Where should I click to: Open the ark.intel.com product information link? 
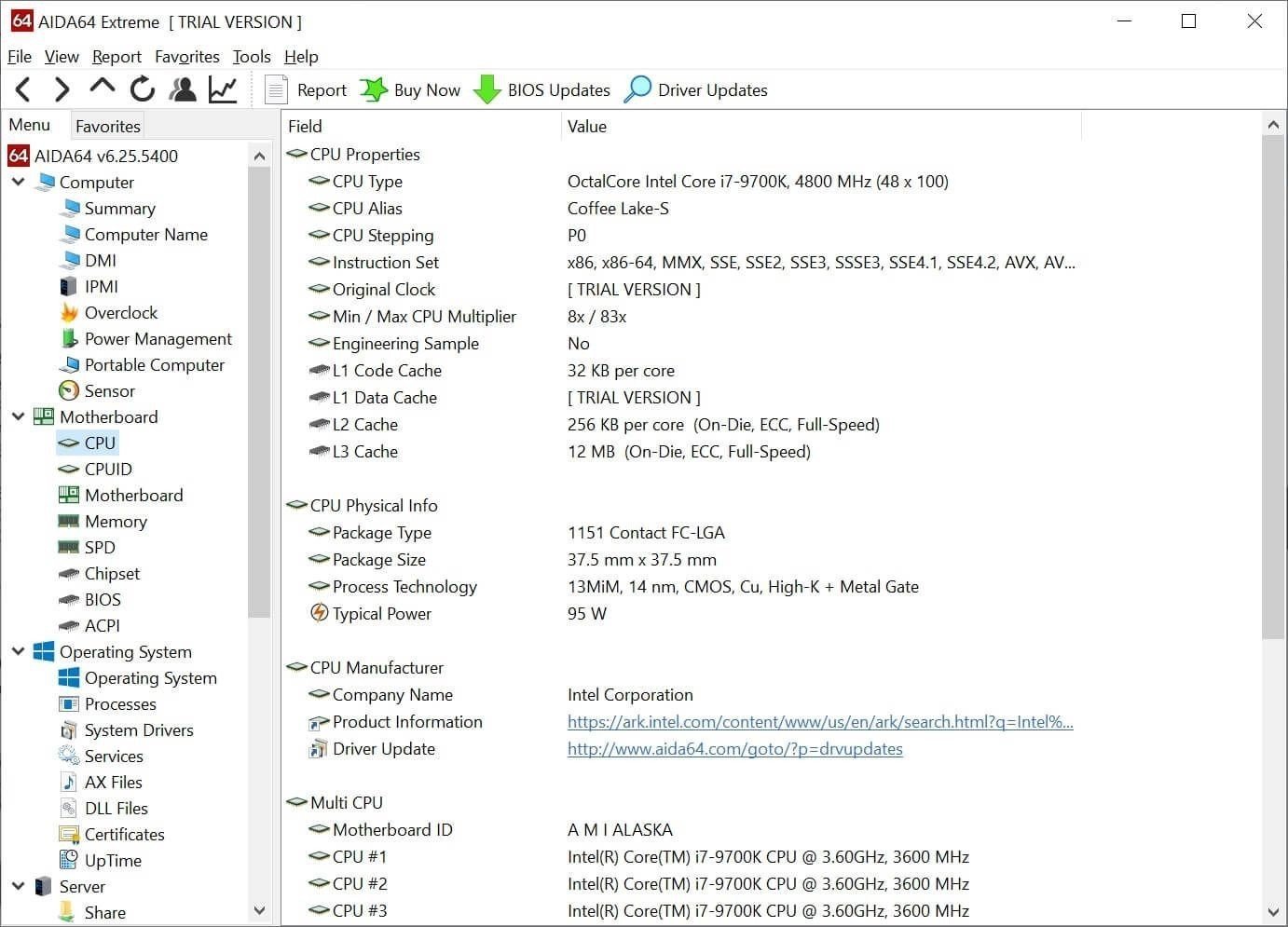pyautogui.click(x=819, y=722)
